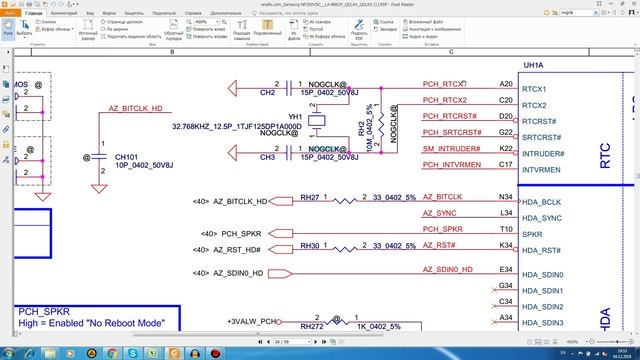The height and width of the screenshot is (360, 640).
Task: Switch to the Protect ribbon tab
Action: pos(134,13)
